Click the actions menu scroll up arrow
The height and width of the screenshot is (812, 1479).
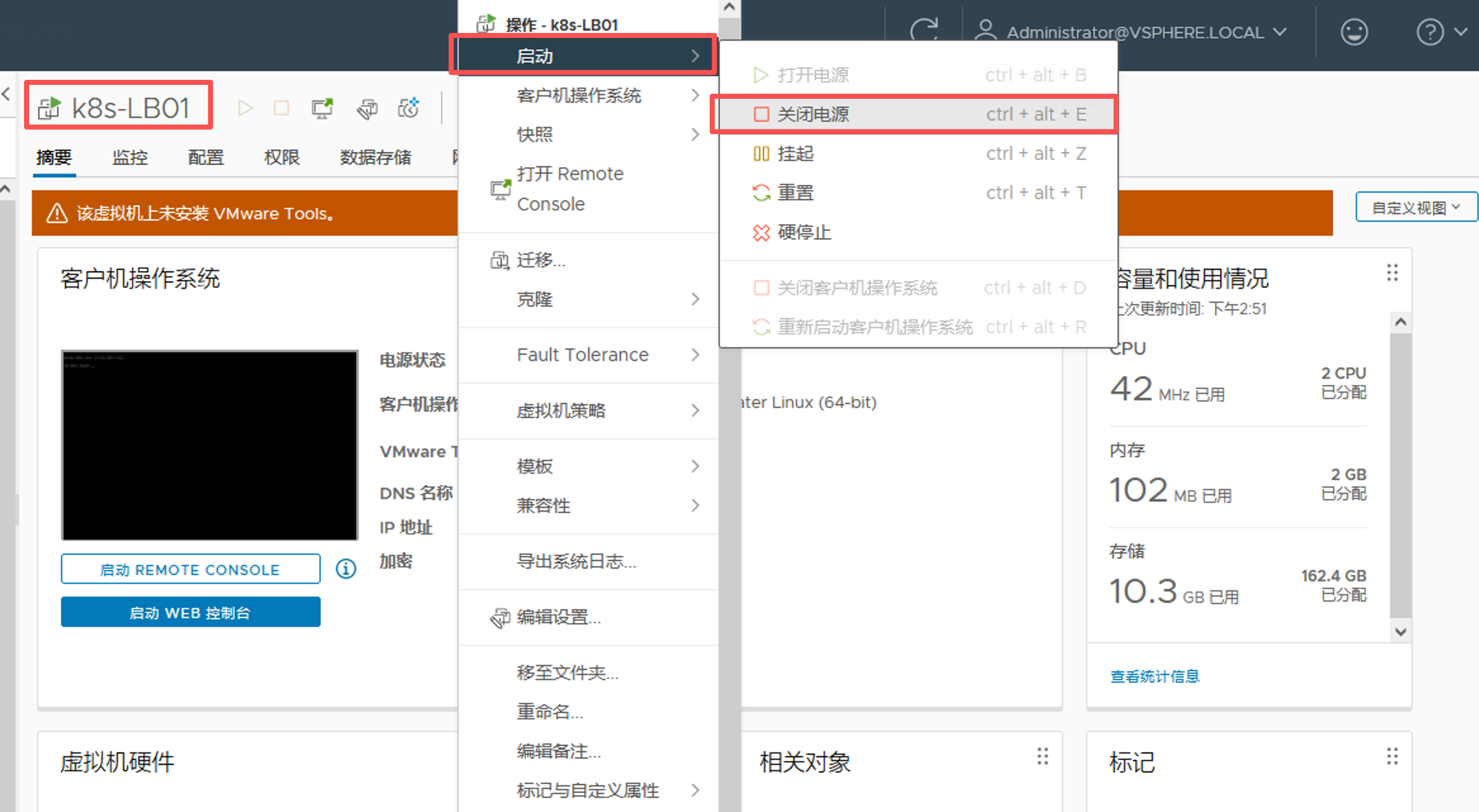coord(729,8)
